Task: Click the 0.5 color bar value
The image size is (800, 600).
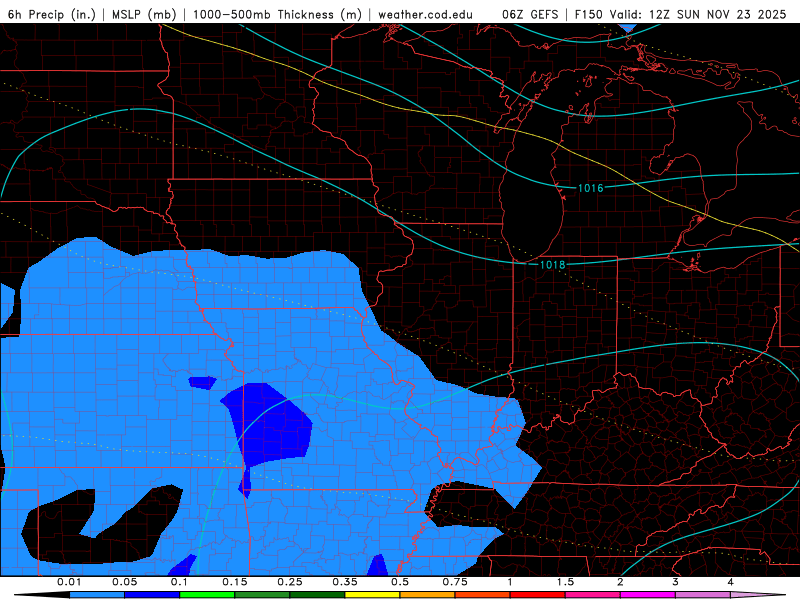Action: tap(400, 582)
